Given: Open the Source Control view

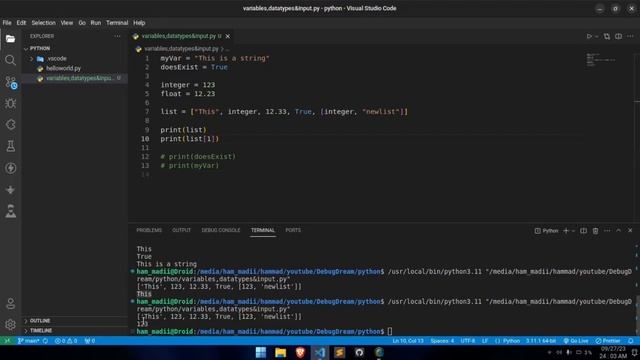Looking at the screenshot, I should [11, 82].
